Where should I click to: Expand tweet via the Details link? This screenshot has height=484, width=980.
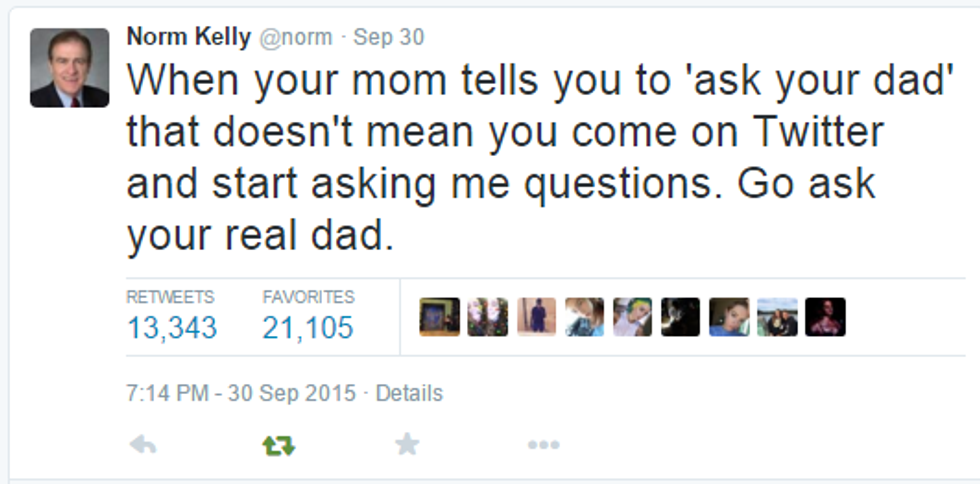[409, 393]
